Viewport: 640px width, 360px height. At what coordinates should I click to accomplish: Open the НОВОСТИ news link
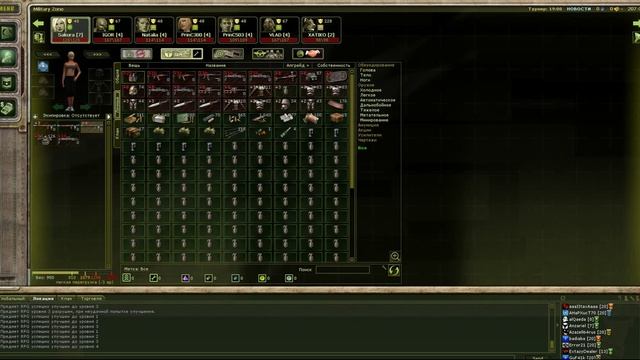click(579, 9)
